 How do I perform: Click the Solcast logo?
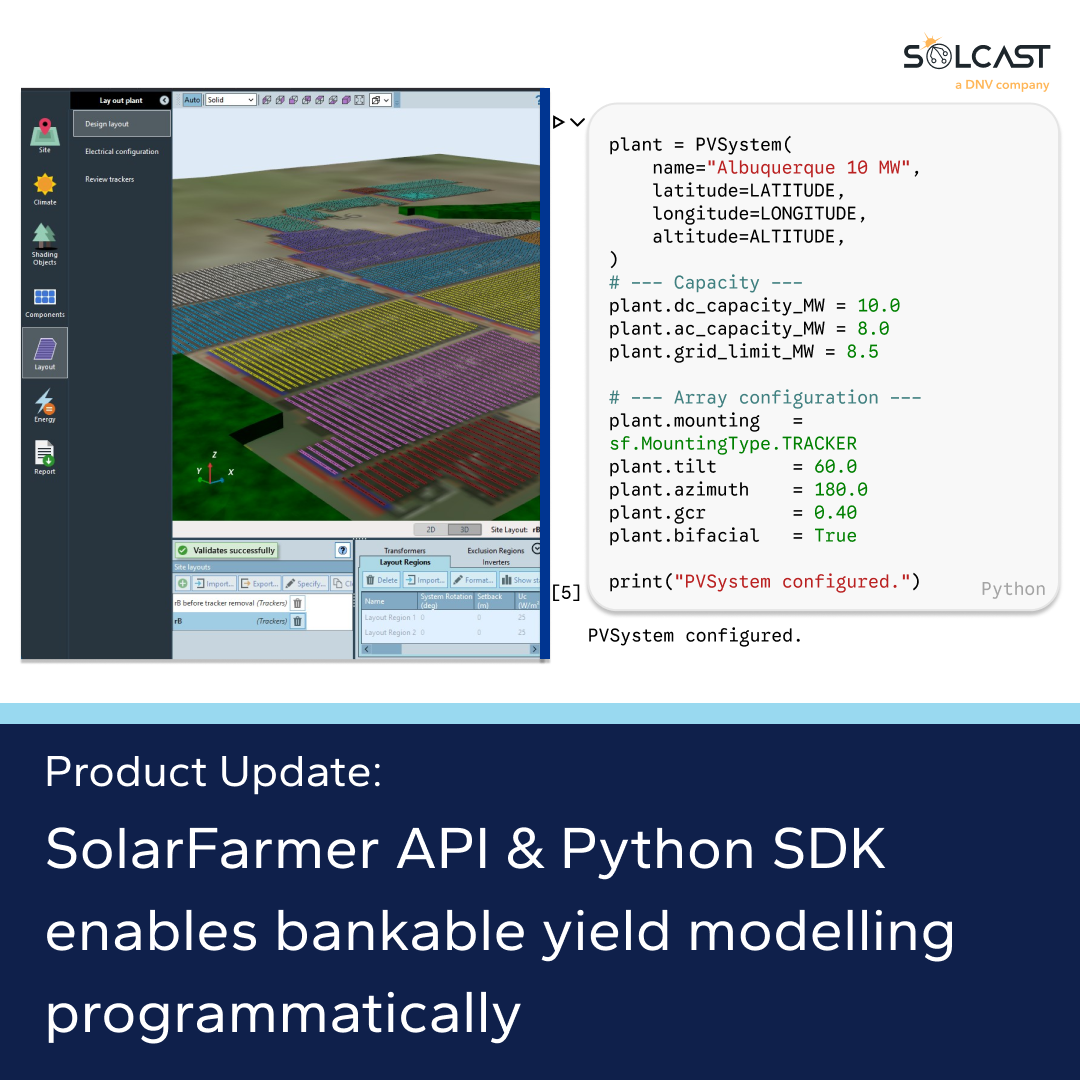tap(977, 62)
